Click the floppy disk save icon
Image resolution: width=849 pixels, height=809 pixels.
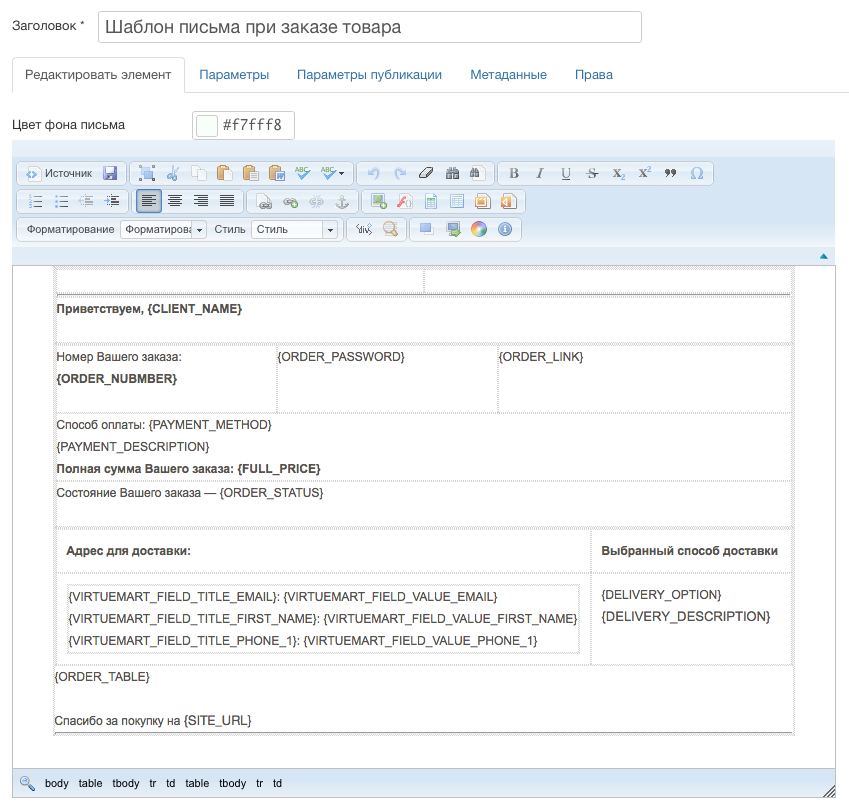click(x=110, y=173)
